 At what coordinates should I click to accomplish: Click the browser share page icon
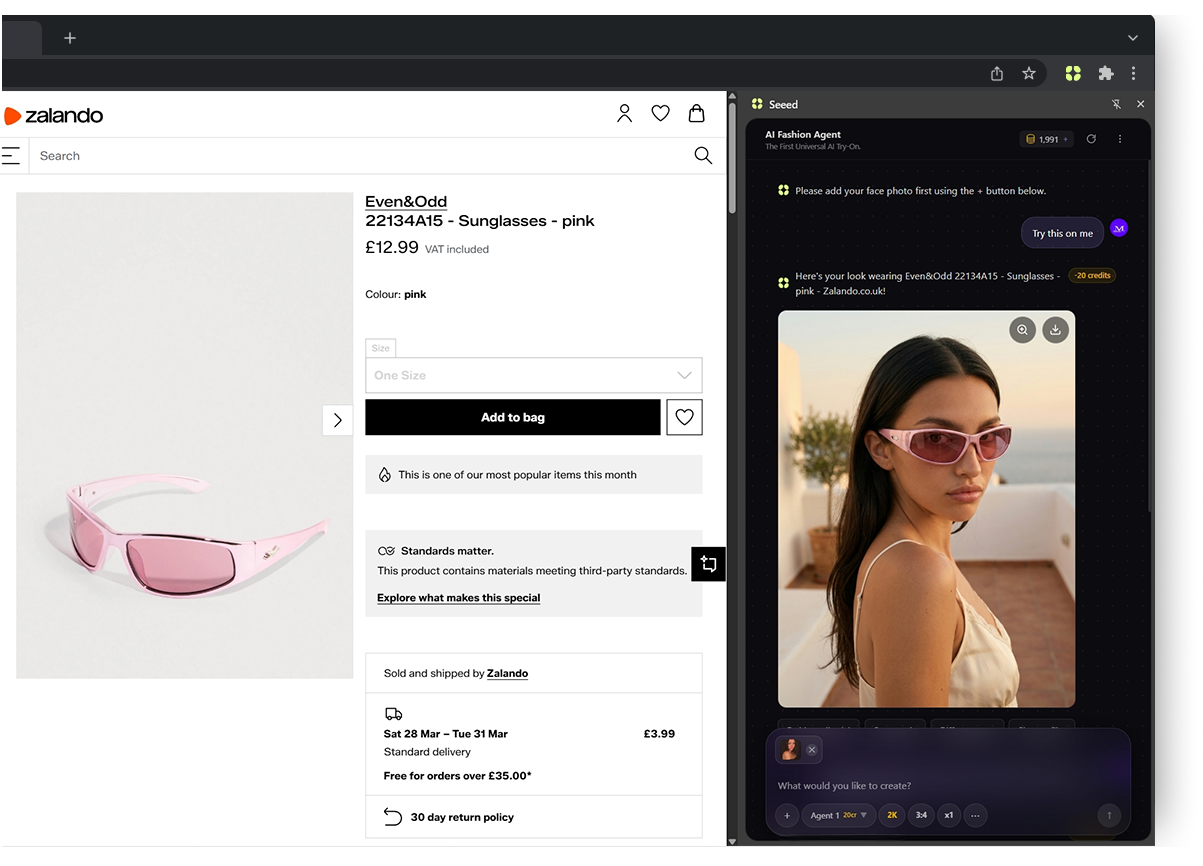997,73
